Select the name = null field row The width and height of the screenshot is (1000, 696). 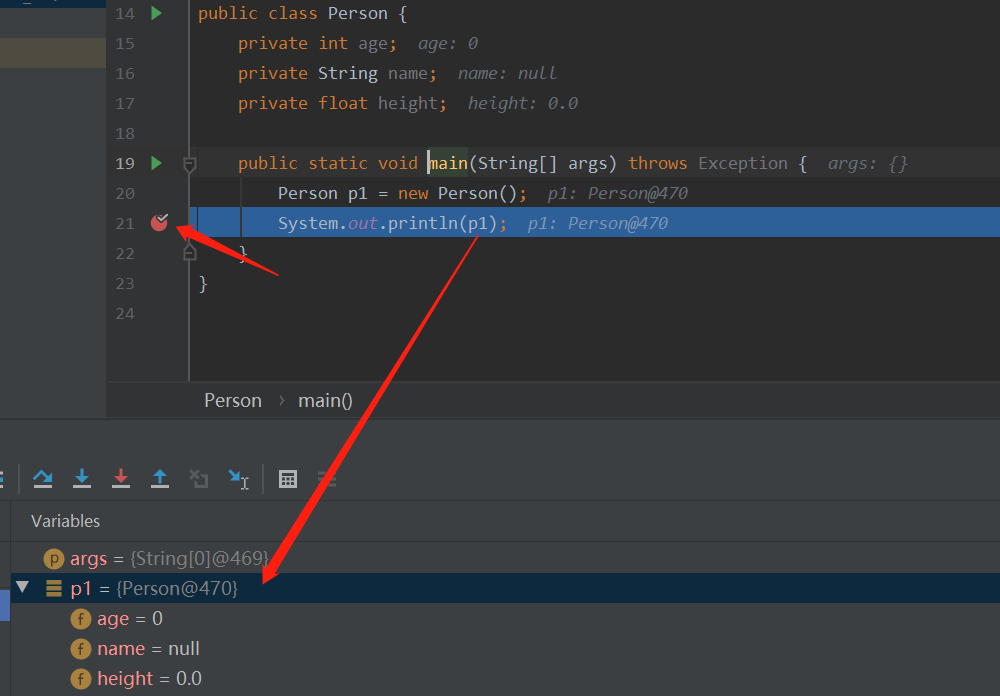pos(505,648)
